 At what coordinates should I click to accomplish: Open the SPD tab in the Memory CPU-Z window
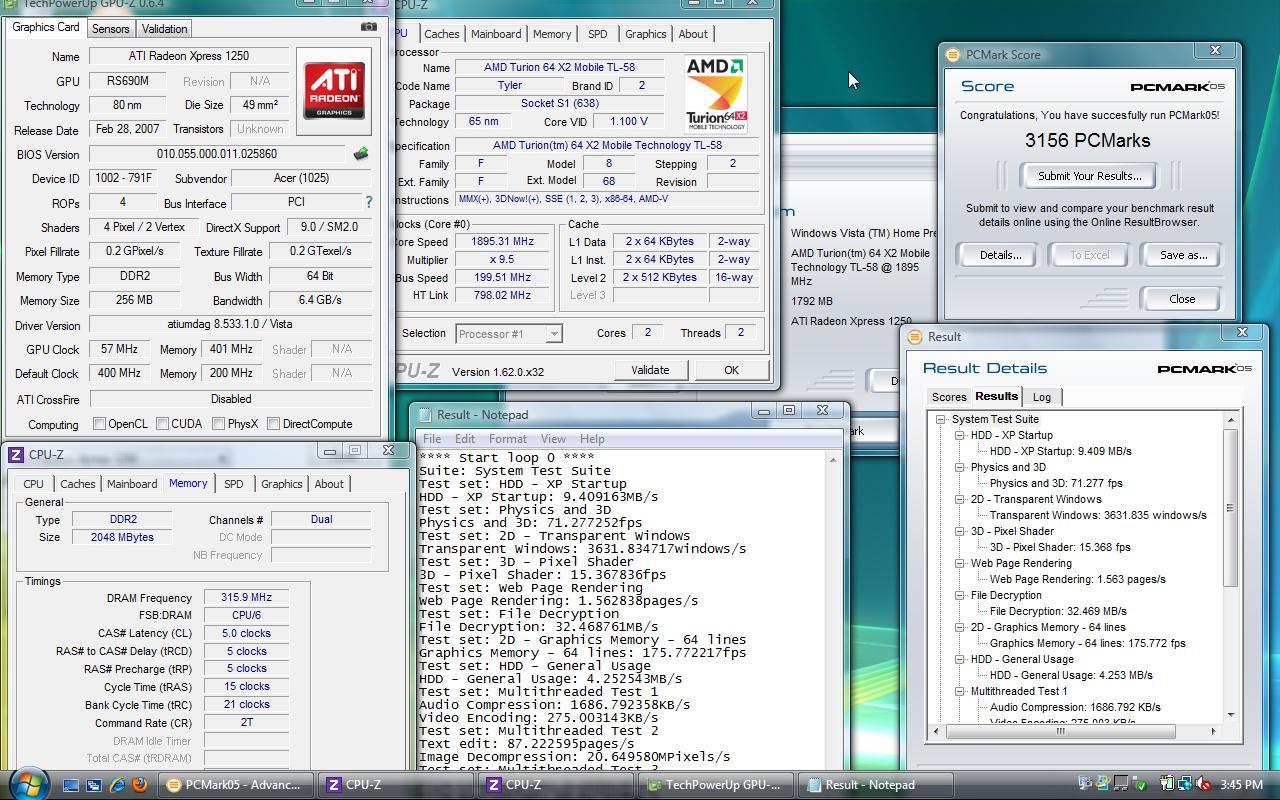pyautogui.click(x=233, y=484)
